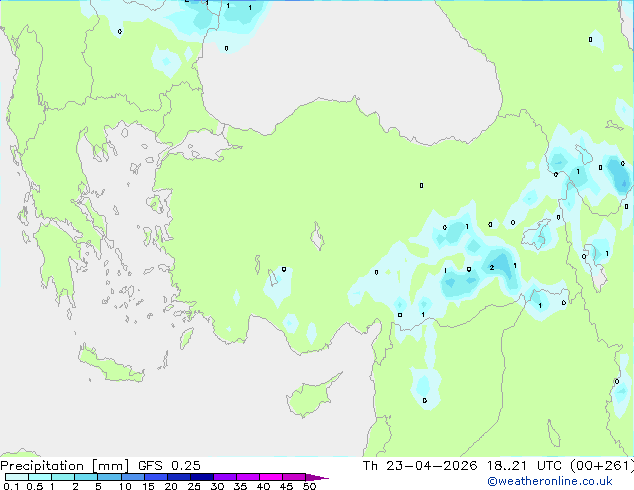This screenshot has width=634, height=490.
Task: Select the 0.5–1 mm legend color swatch
Action: [40, 477]
